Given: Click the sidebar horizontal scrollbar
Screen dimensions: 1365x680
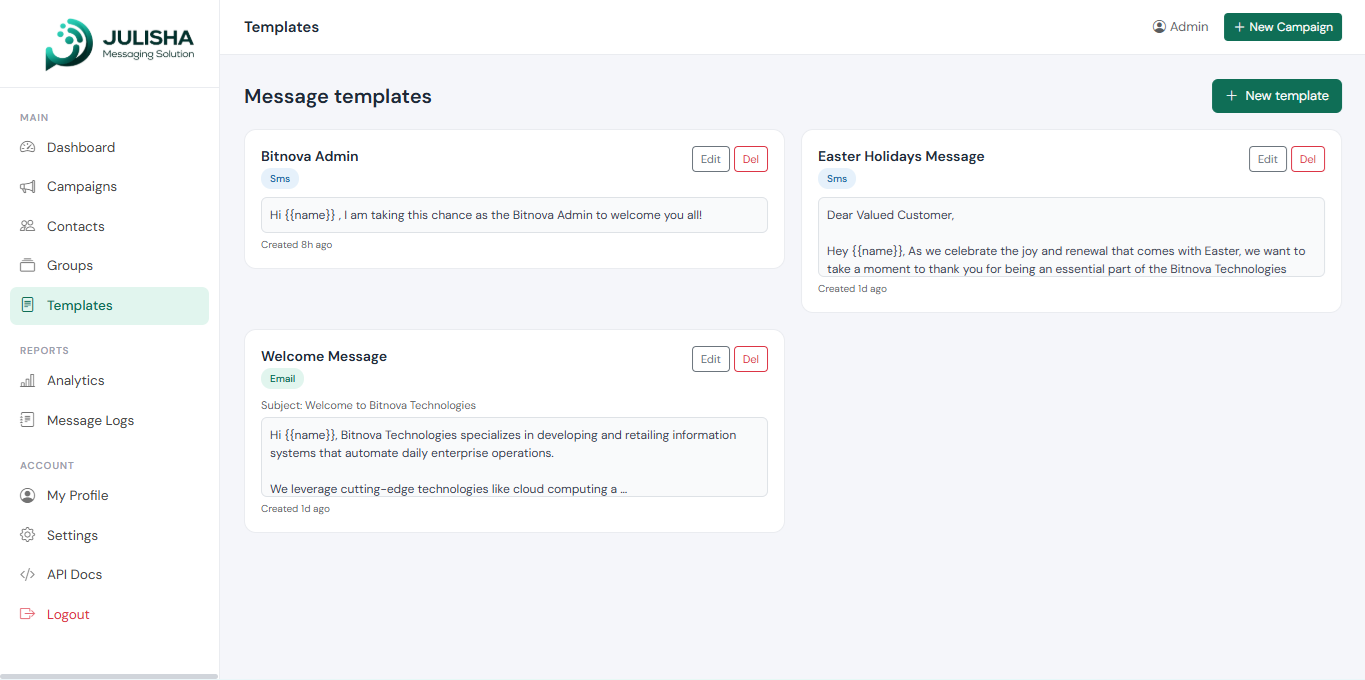Looking at the screenshot, I should (x=109, y=676).
